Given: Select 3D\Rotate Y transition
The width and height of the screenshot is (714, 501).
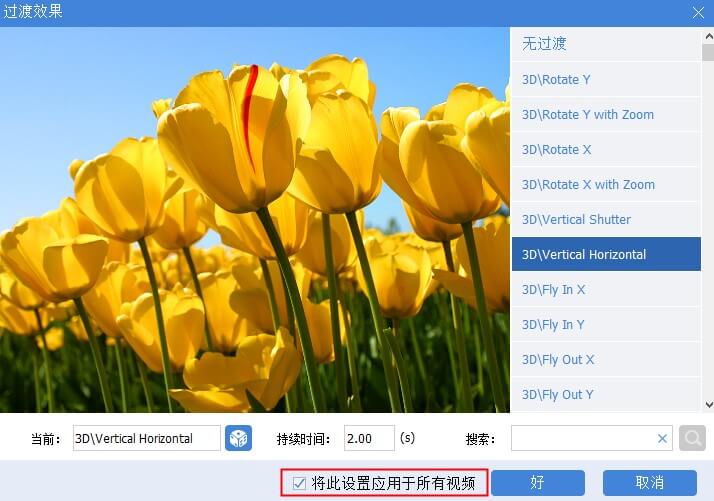Looking at the screenshot, I should (606, 79).
